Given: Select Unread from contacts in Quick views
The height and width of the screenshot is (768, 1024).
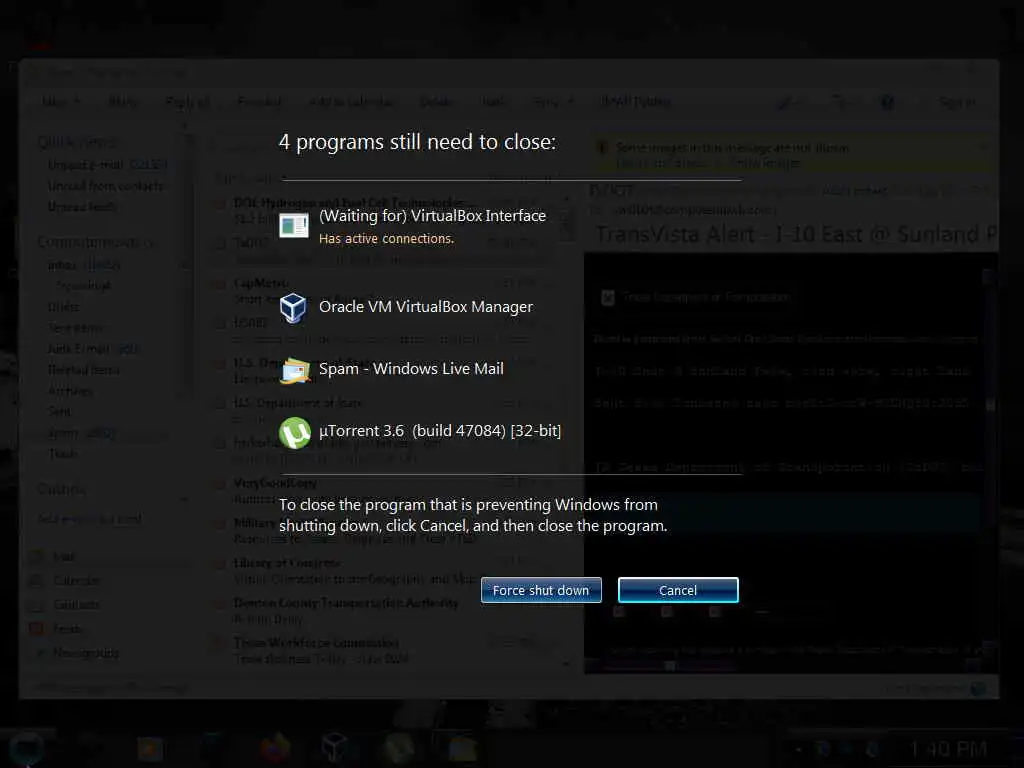Looking at the screenshot, I should [x=105, y=186].
